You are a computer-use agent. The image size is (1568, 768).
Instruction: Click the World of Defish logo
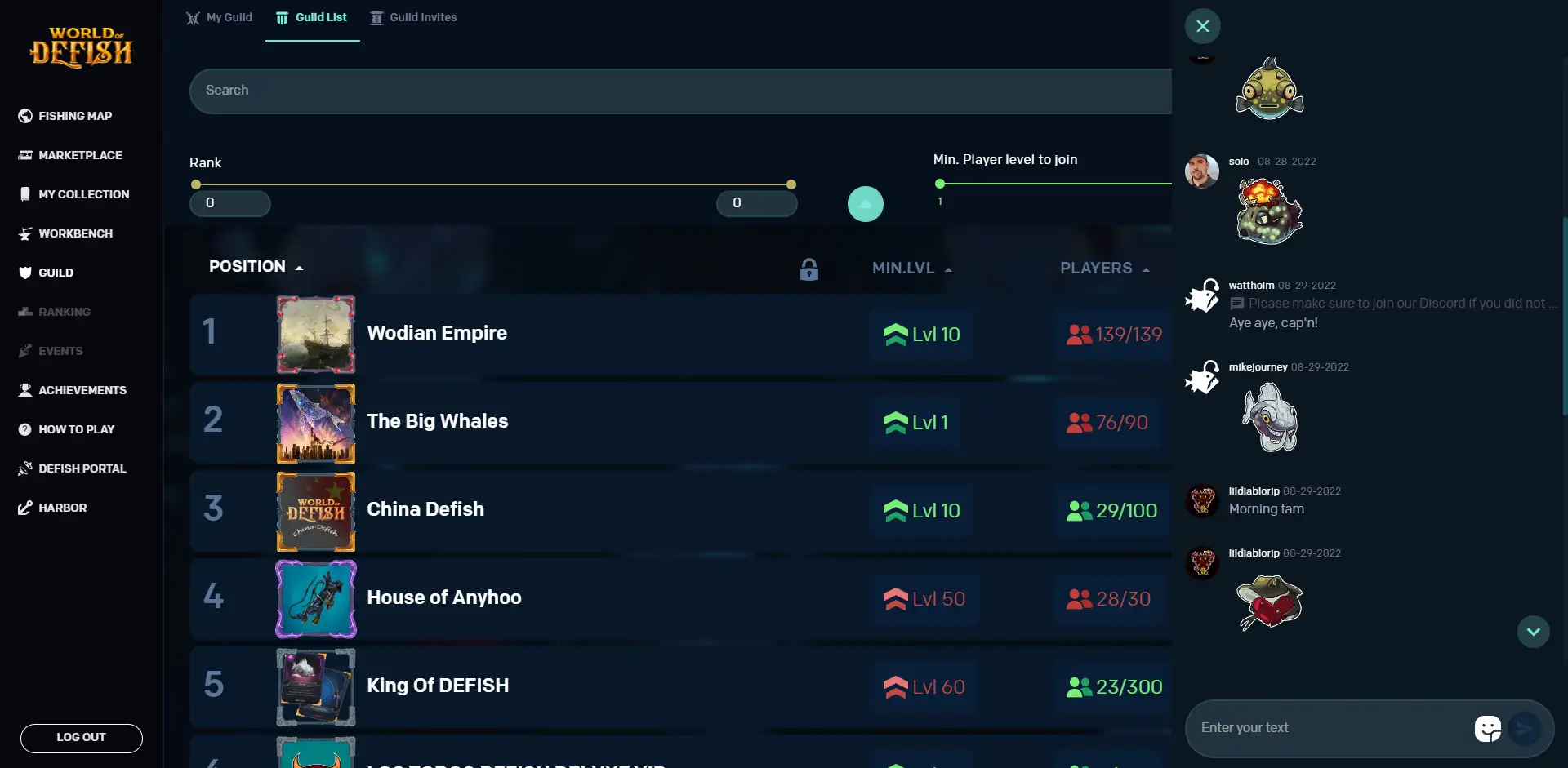pyautogui.click(x=81, y=47)
